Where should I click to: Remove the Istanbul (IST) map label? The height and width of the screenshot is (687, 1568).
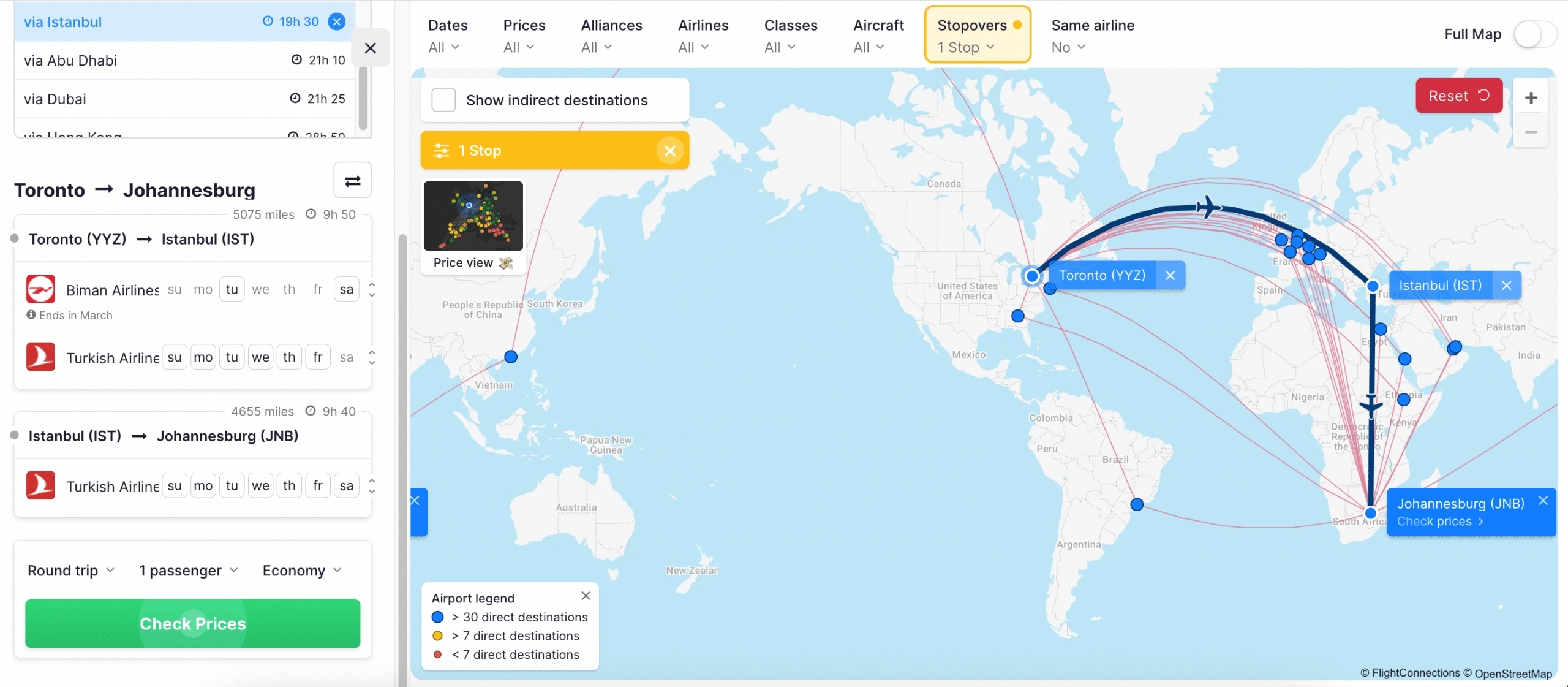[x=1506, y=286]
